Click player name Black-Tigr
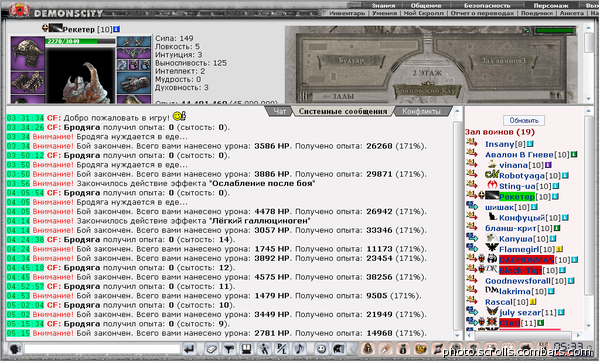This screenshot has width=600, height=362. pyautogui.click(x=520, y=270)
